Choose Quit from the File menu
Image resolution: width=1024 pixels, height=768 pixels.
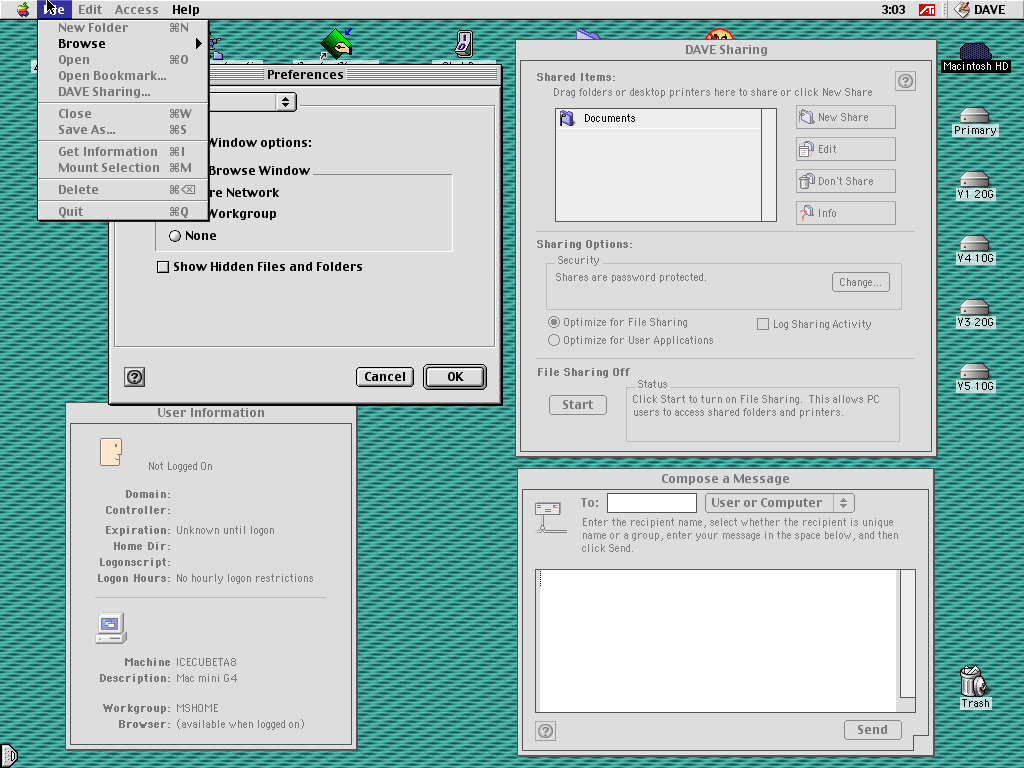[123, 212]
